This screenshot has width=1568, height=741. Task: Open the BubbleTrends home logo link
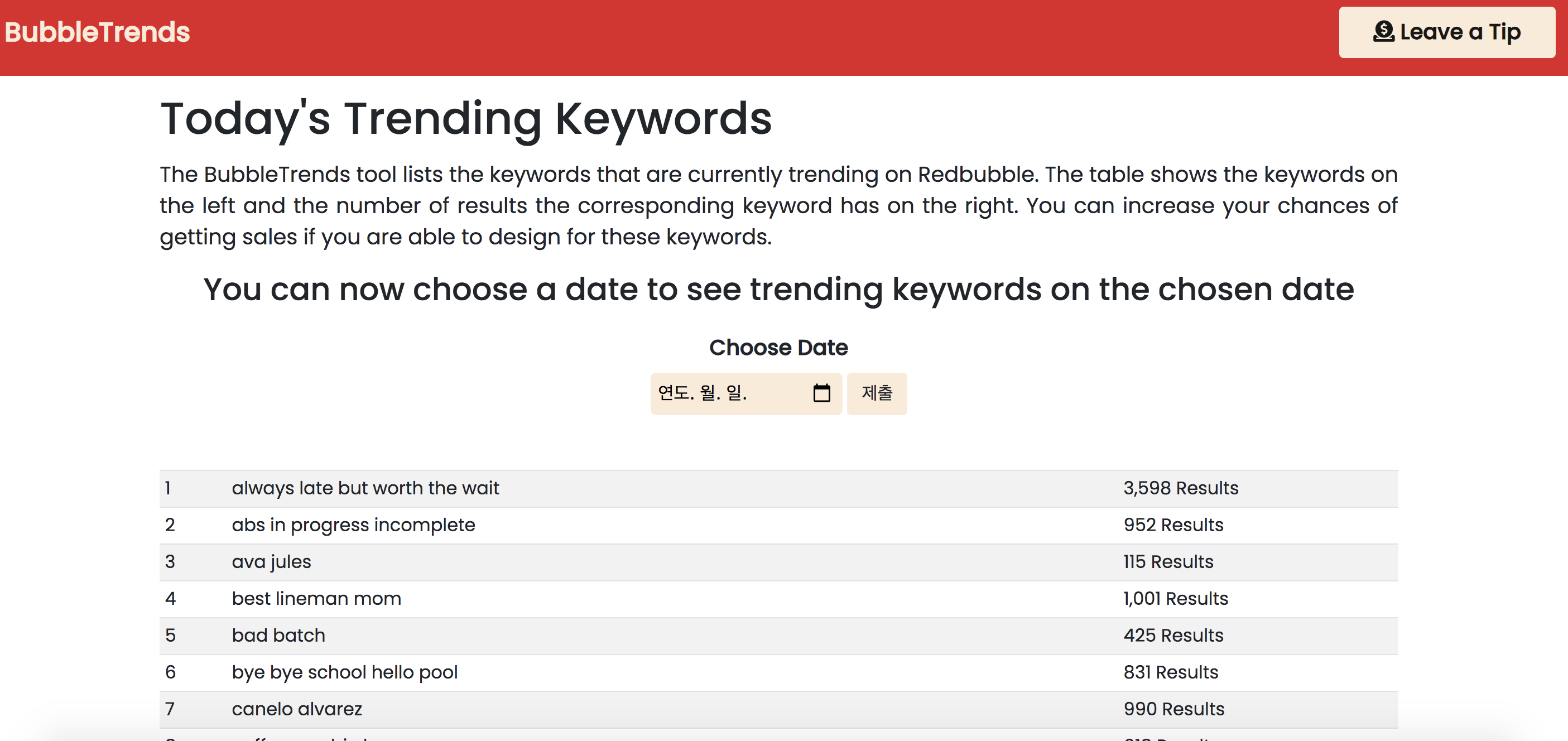point(98,32)
